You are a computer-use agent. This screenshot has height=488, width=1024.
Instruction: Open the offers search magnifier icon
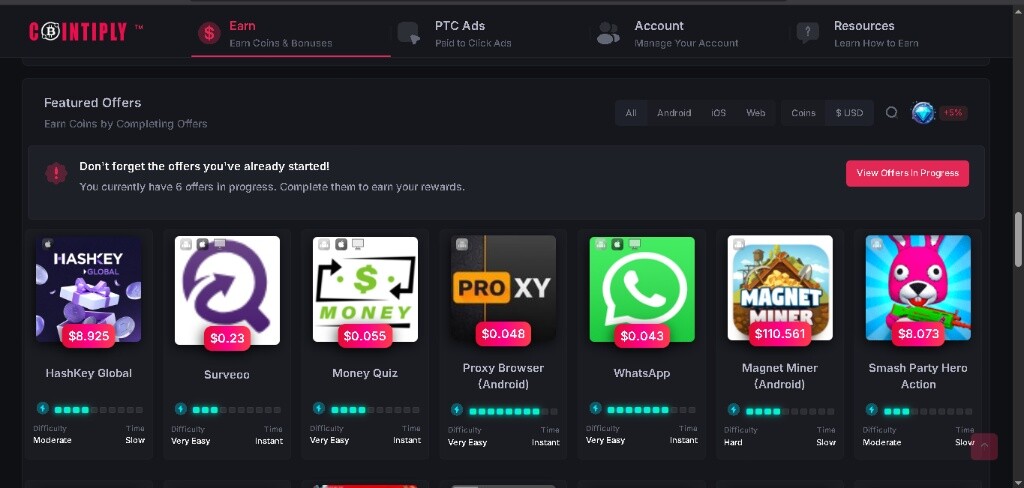(x=891, y=112)
